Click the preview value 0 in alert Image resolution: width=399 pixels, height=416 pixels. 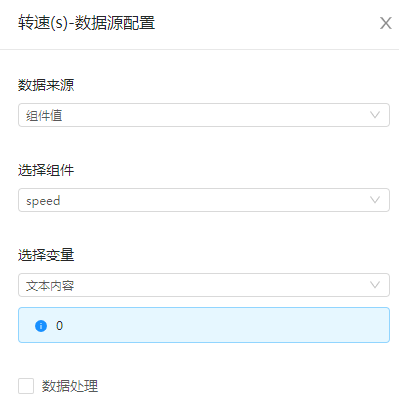click(59, 325)
